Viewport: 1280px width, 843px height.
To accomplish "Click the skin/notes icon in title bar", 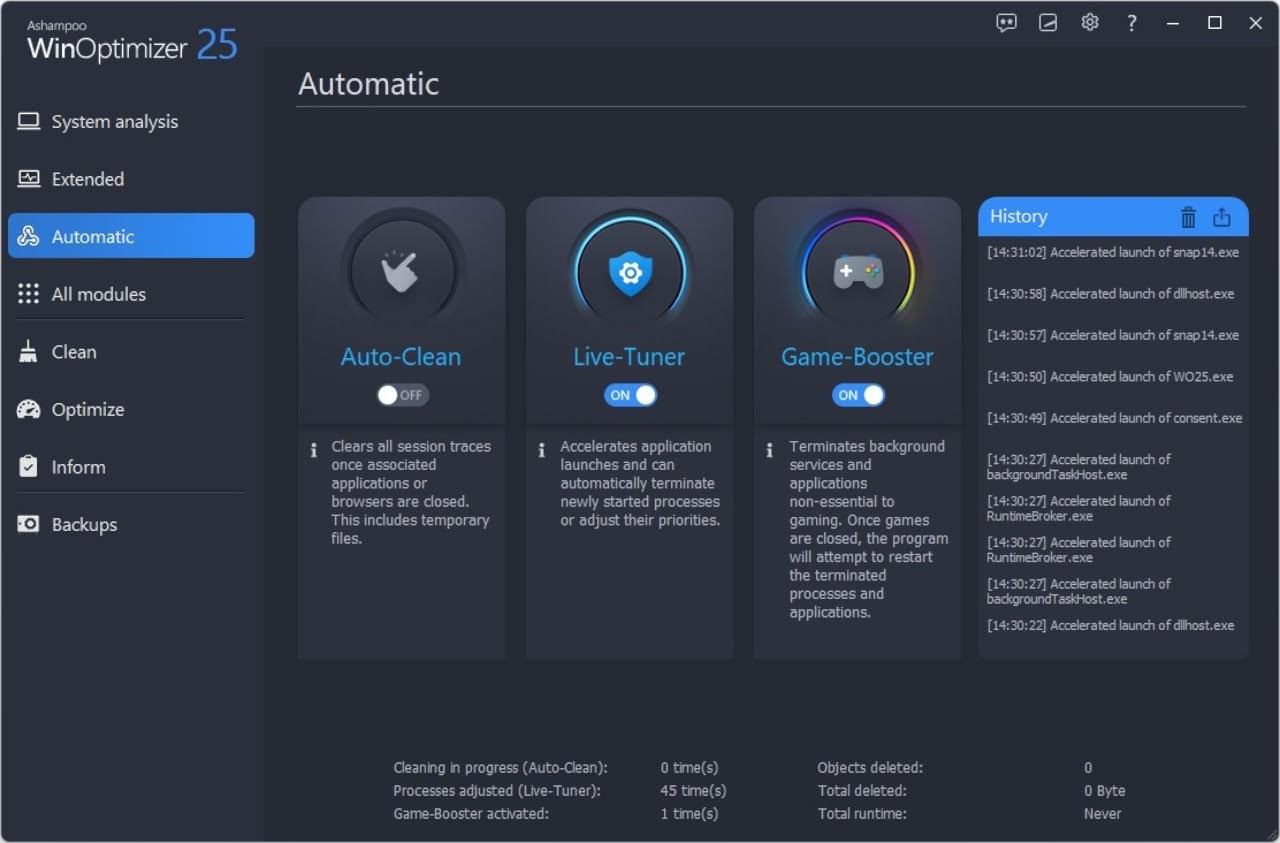I will point(1048,23).
